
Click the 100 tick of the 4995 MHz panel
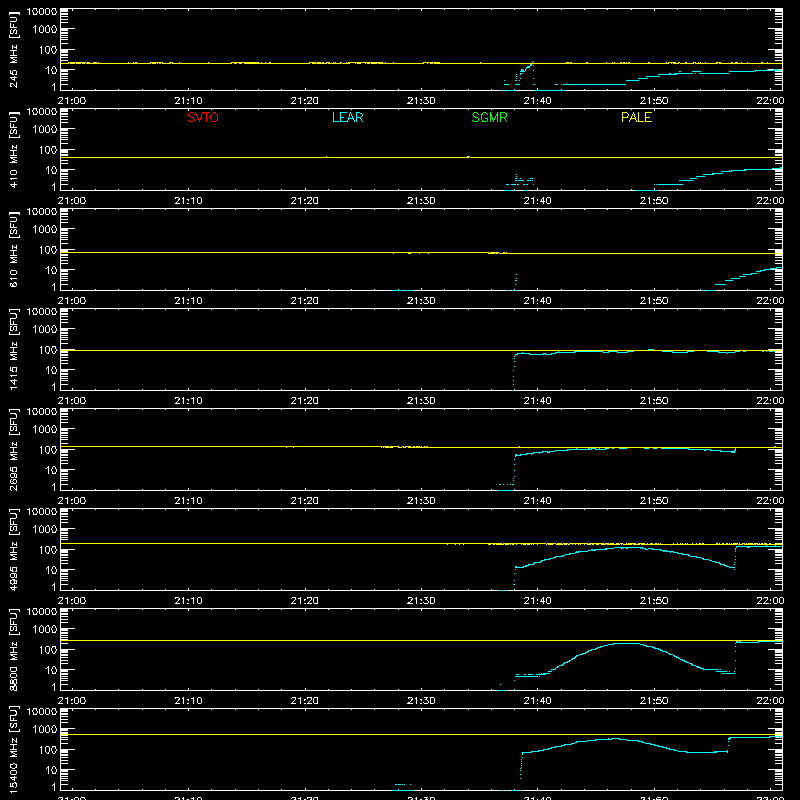(48, 550)
